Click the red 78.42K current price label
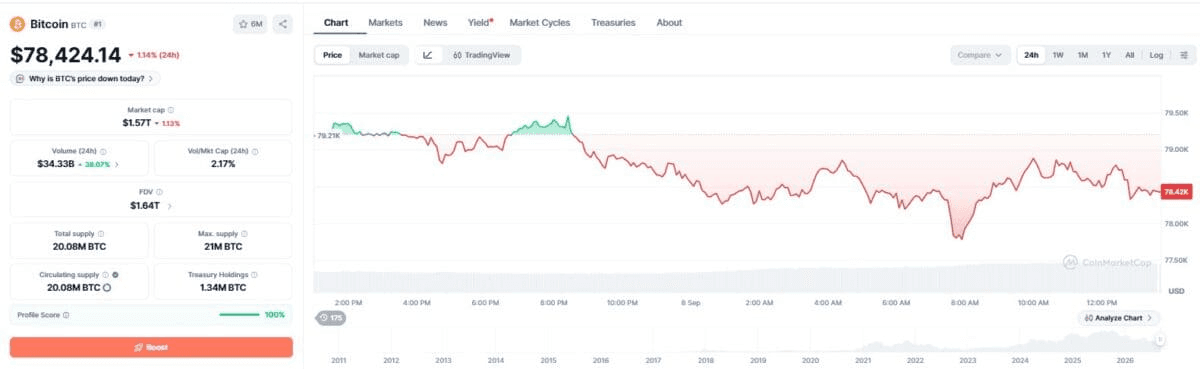 [1176, 191]
